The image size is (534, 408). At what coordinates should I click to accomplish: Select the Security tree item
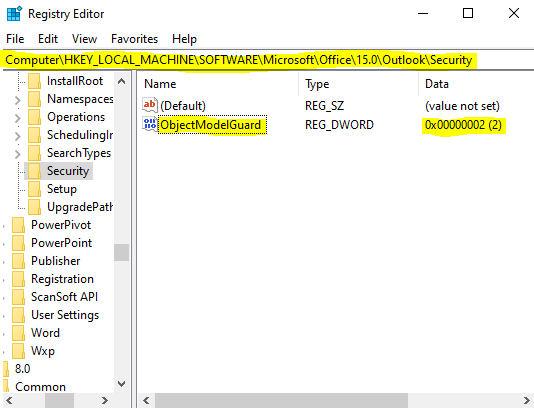[x=68, y=171]
